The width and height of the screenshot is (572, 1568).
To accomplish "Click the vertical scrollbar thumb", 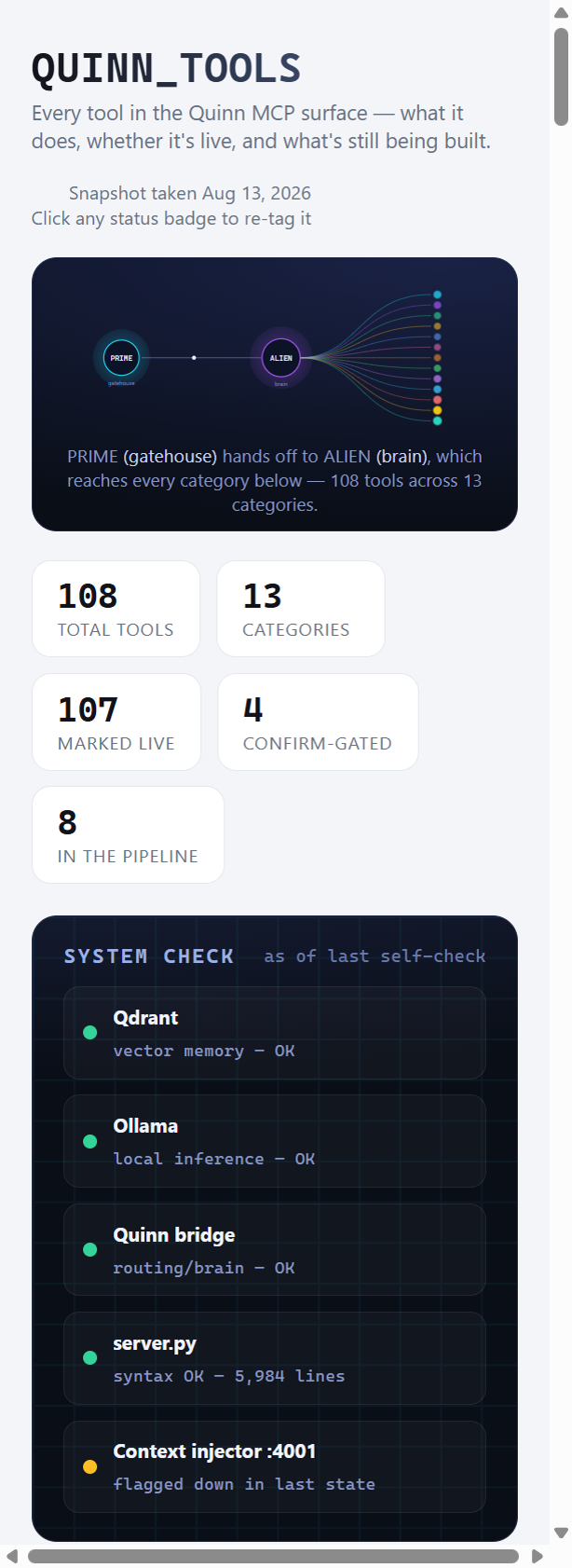I will coord(561,76).
